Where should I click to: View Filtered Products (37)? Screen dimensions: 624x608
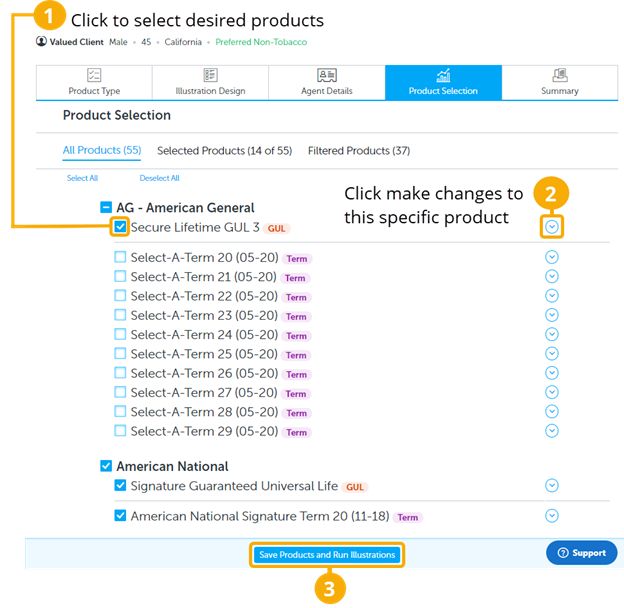[x=359, y=151]
